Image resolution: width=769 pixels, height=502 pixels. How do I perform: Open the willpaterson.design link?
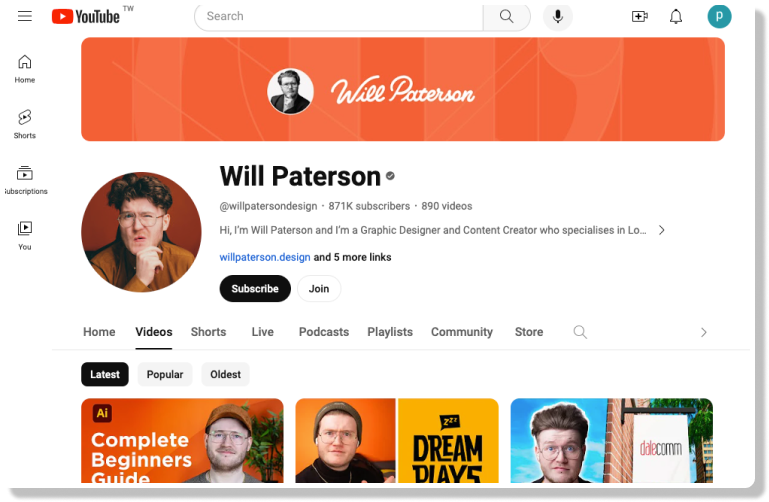[x=265, y=257]
